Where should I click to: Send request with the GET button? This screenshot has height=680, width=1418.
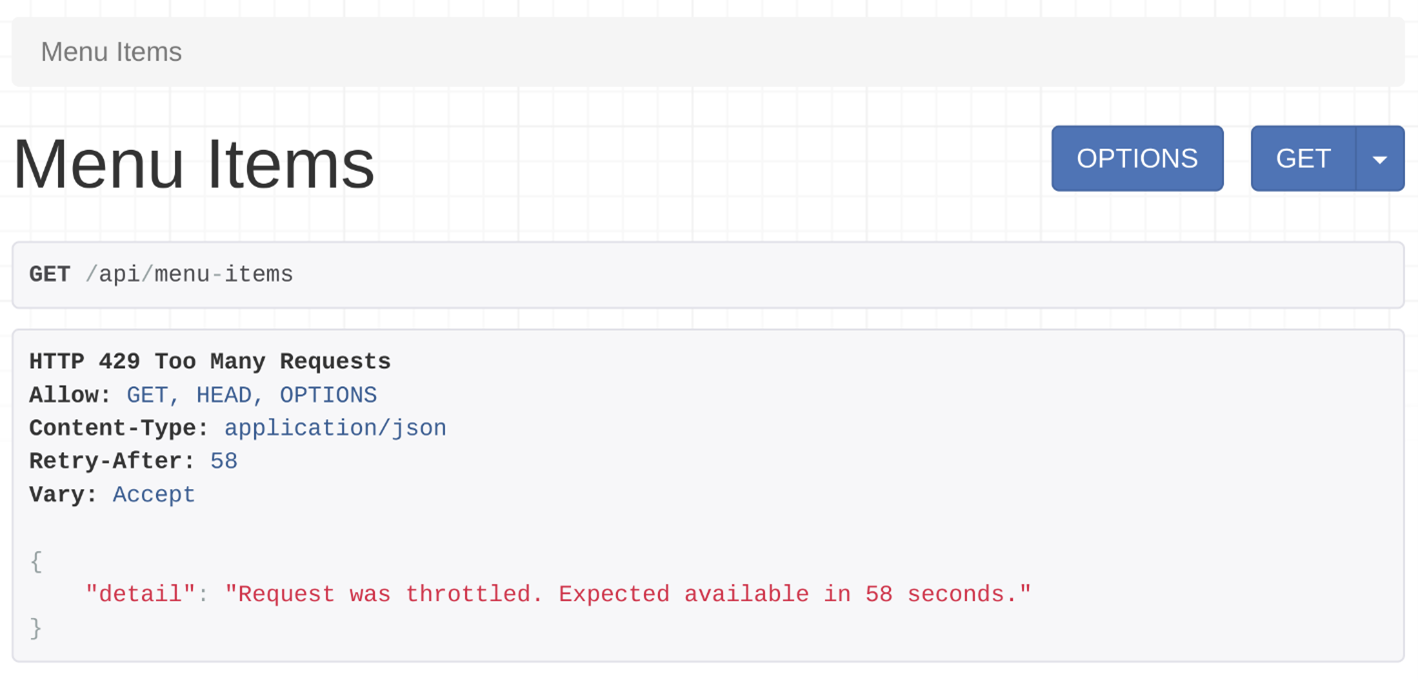[x=1303, y=159]
